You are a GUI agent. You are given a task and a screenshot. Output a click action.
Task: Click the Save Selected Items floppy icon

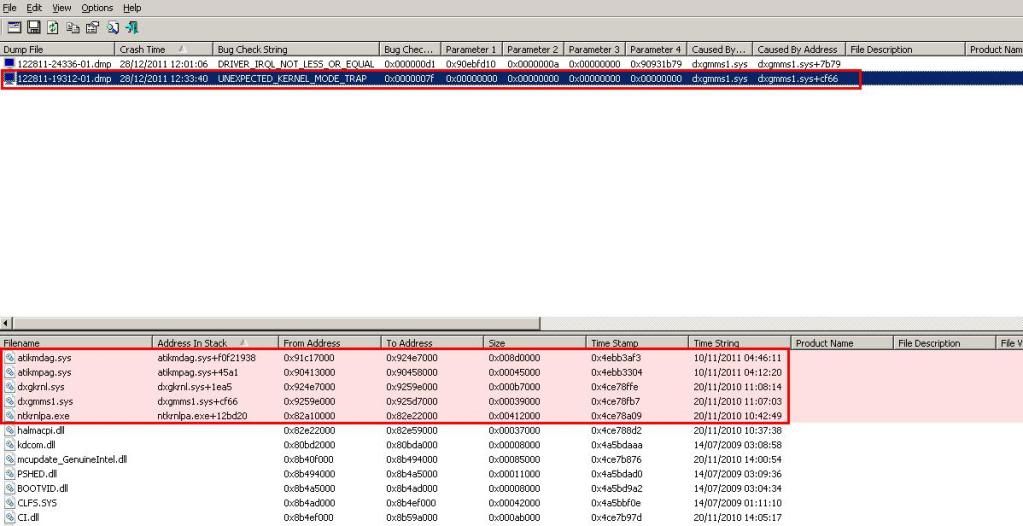click(x=33, y=28)
